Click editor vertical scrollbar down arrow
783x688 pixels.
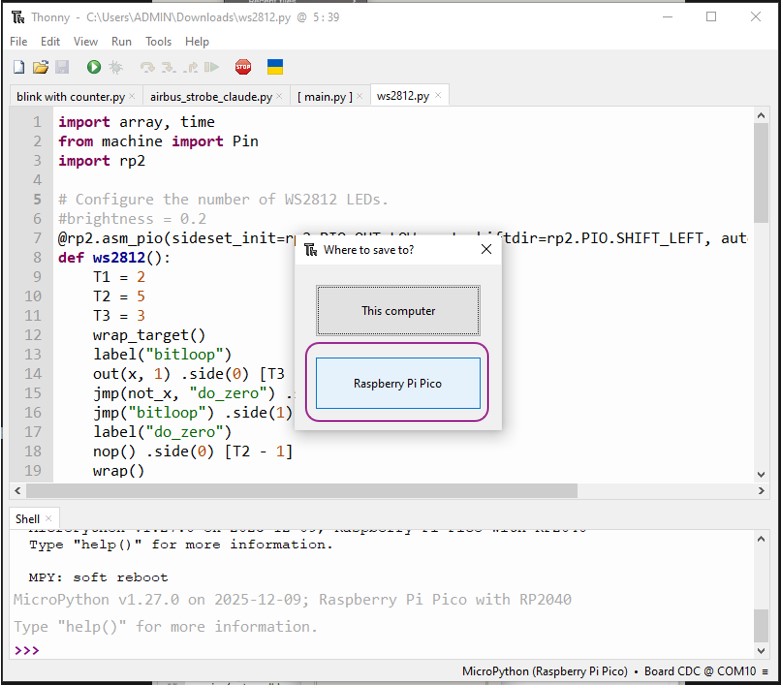click(x=761, y=474)
